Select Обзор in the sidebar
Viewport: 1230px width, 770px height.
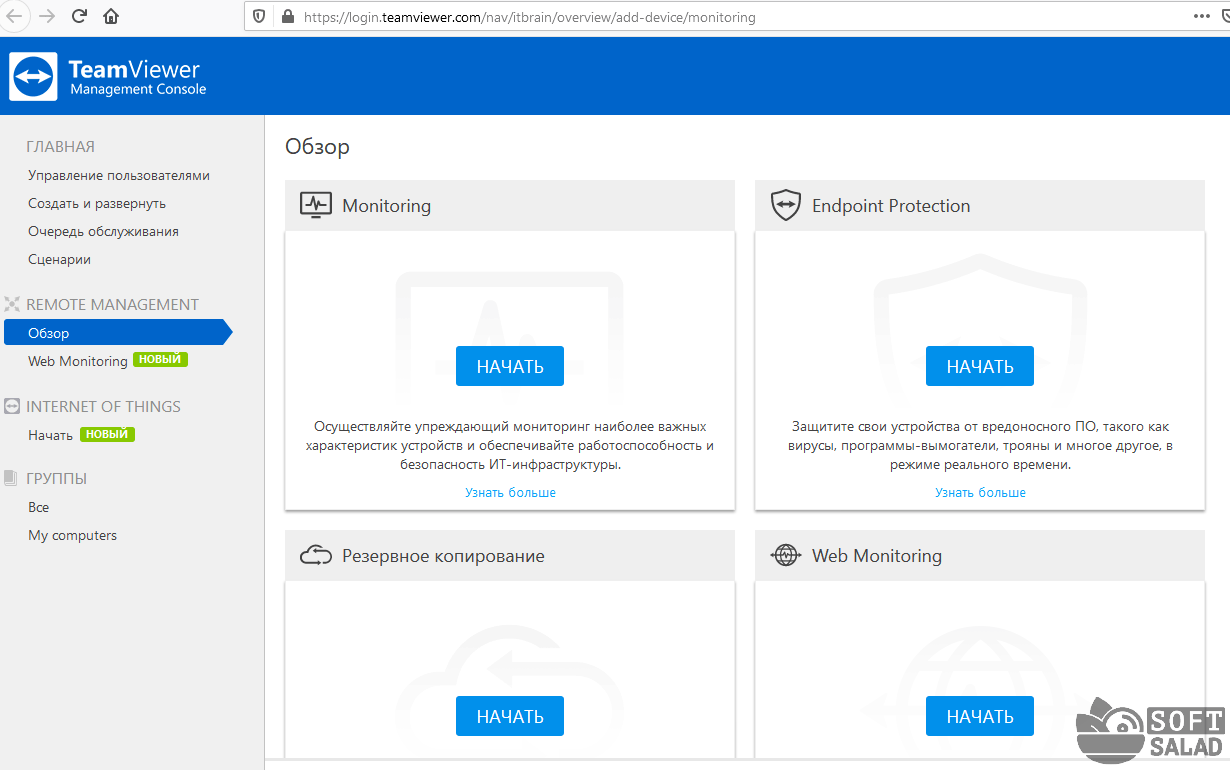(x=117, y=333)
